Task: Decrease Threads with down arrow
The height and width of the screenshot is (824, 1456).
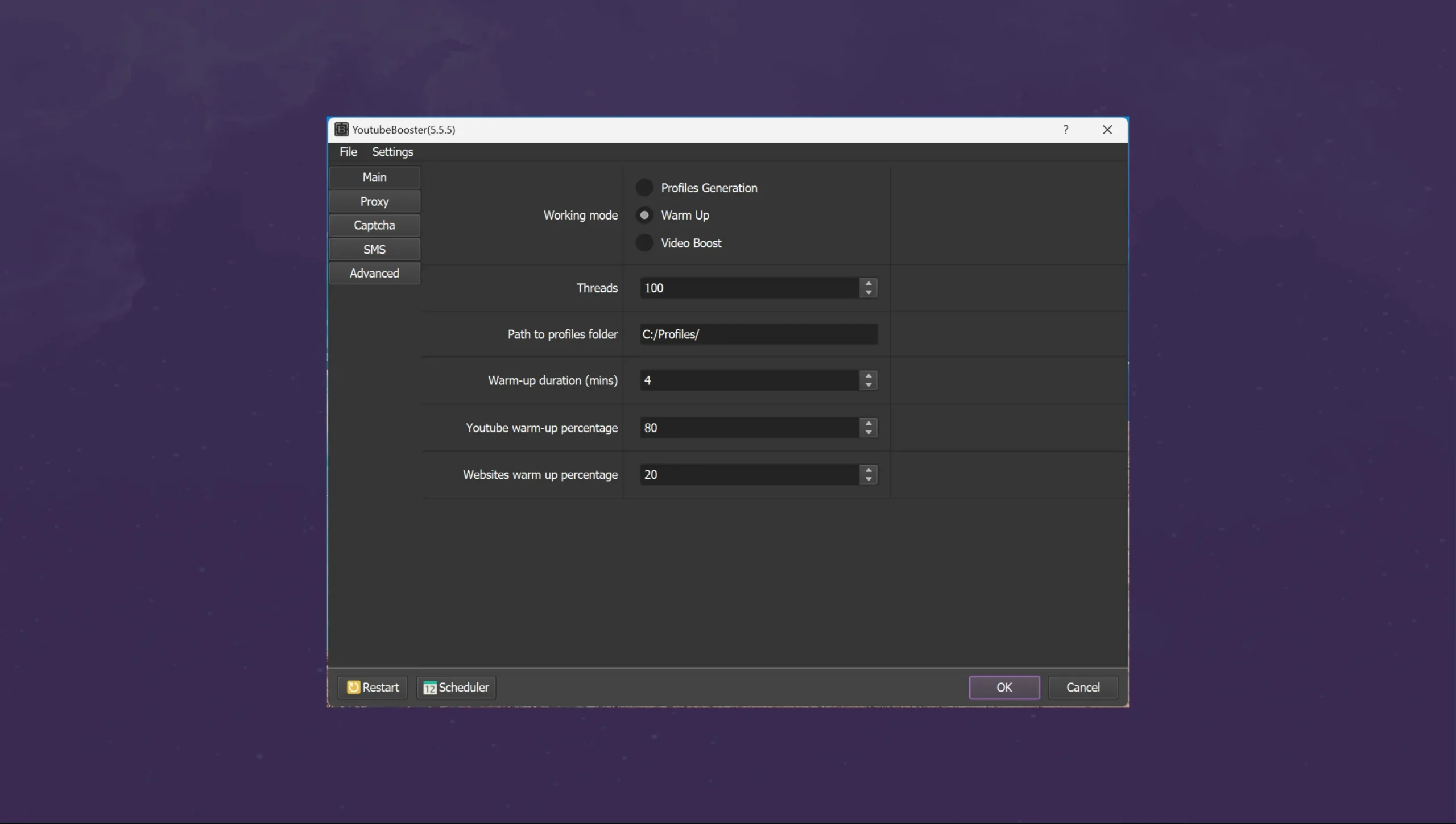Action: [x=868, y=293]
